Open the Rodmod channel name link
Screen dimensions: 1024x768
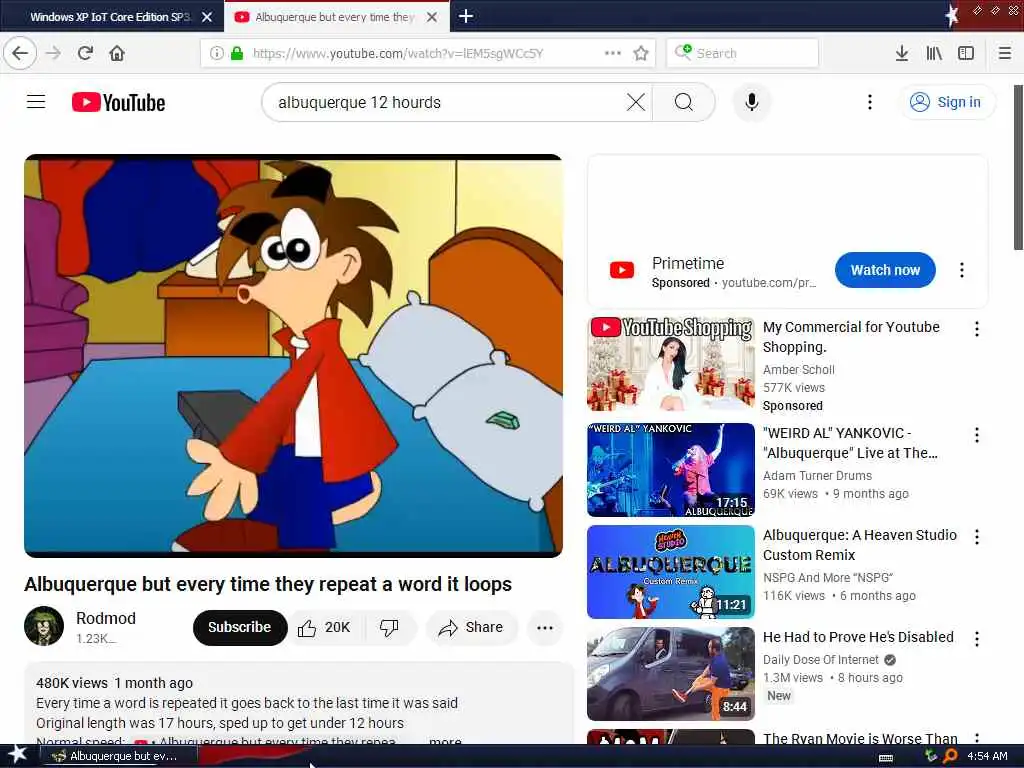(106, 618)
